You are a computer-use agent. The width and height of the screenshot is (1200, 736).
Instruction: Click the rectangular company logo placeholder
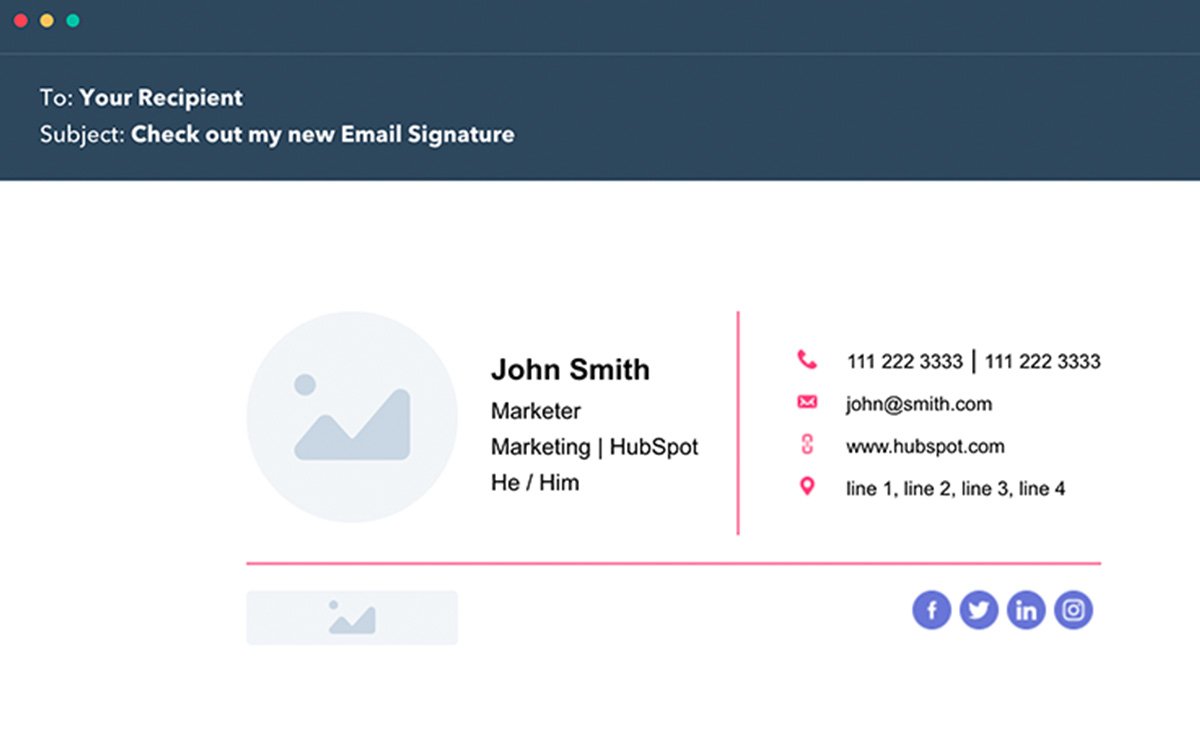click(x=351, y=617)
